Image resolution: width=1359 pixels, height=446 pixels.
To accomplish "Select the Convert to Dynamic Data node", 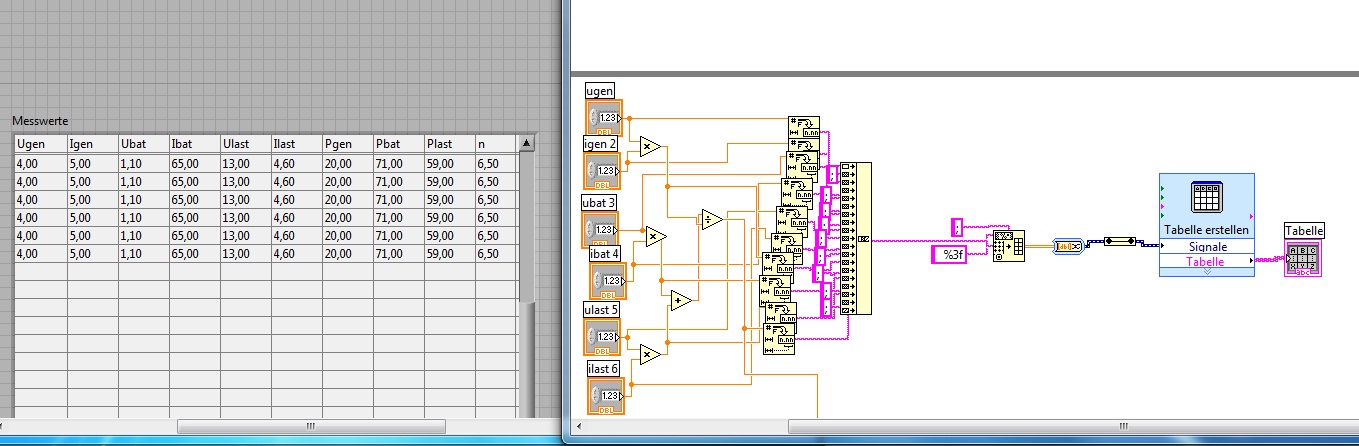I will click(x=1067, y=245).
